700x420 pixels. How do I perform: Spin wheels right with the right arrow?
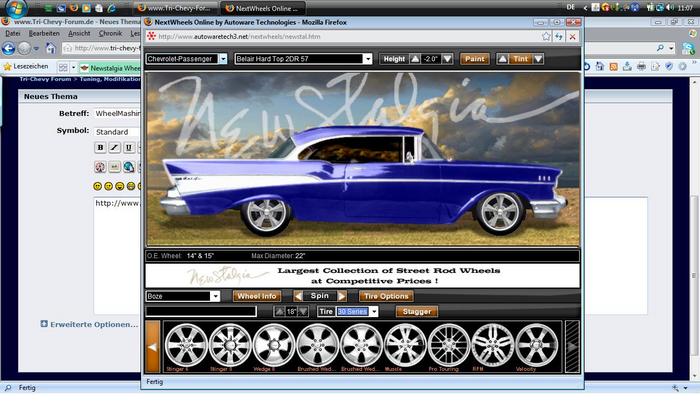coord(342,296)
